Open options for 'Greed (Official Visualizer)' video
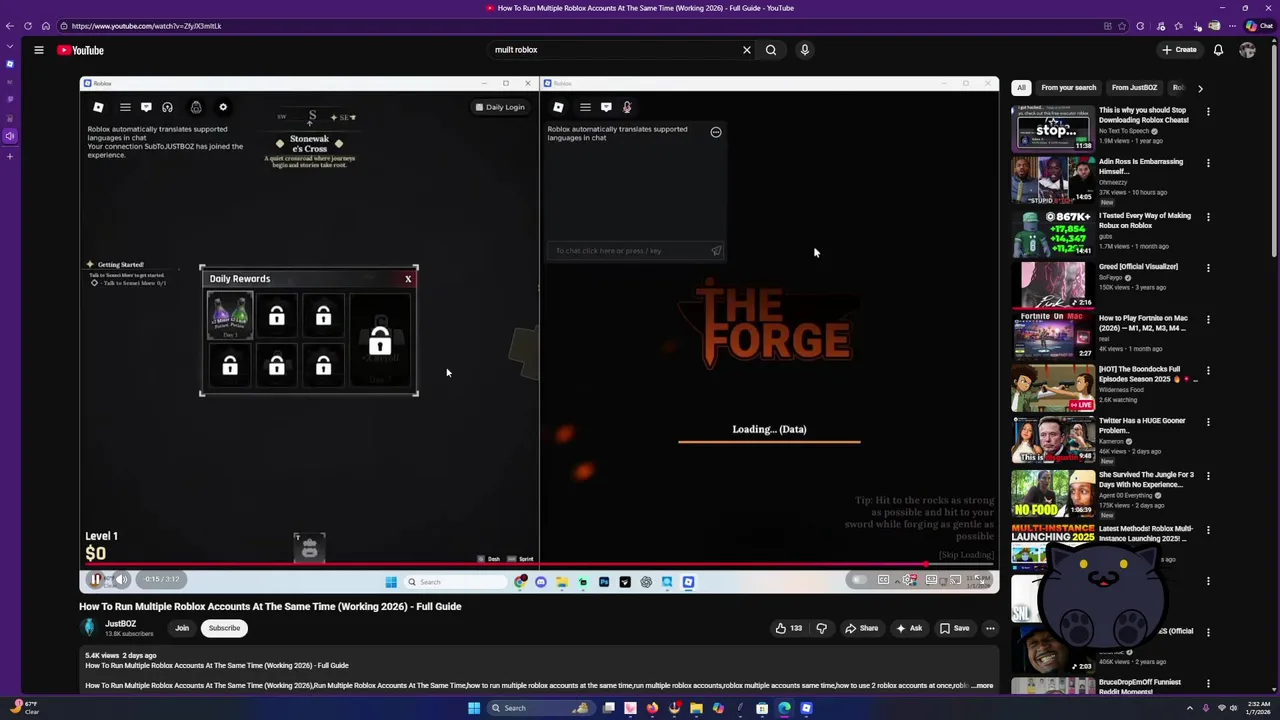Viewport: 1280px width, 720px height. pos(1208,268)
